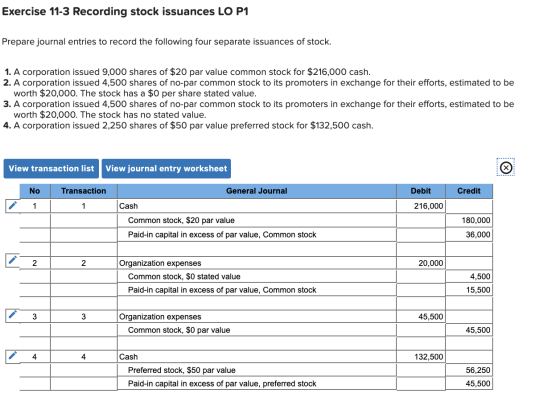The height and width of the screenshot is (414, 560).
Task: Click the Exercise 11-3 heading
Action: (125, 11)
